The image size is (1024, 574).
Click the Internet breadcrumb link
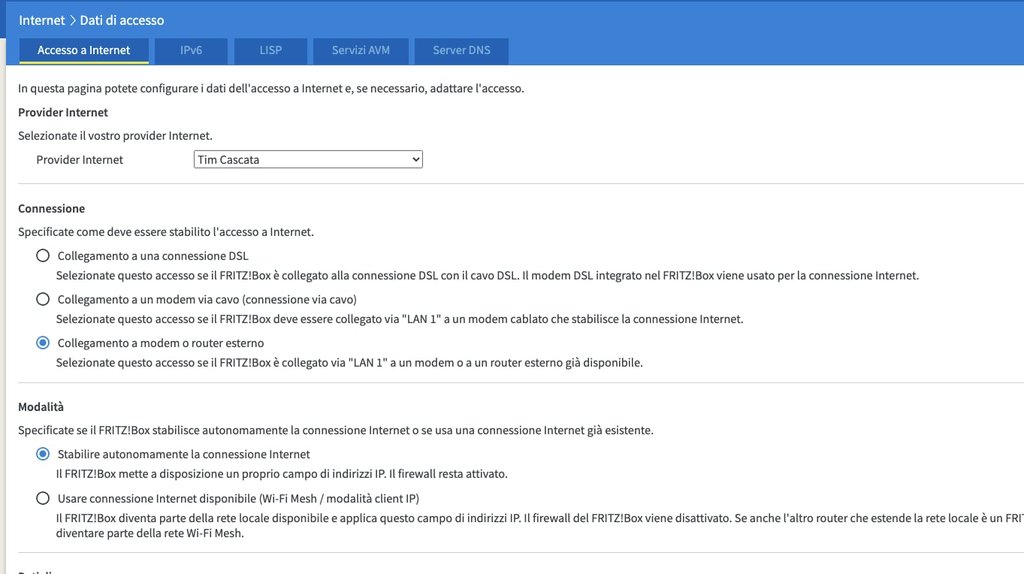tap(43, 20)
